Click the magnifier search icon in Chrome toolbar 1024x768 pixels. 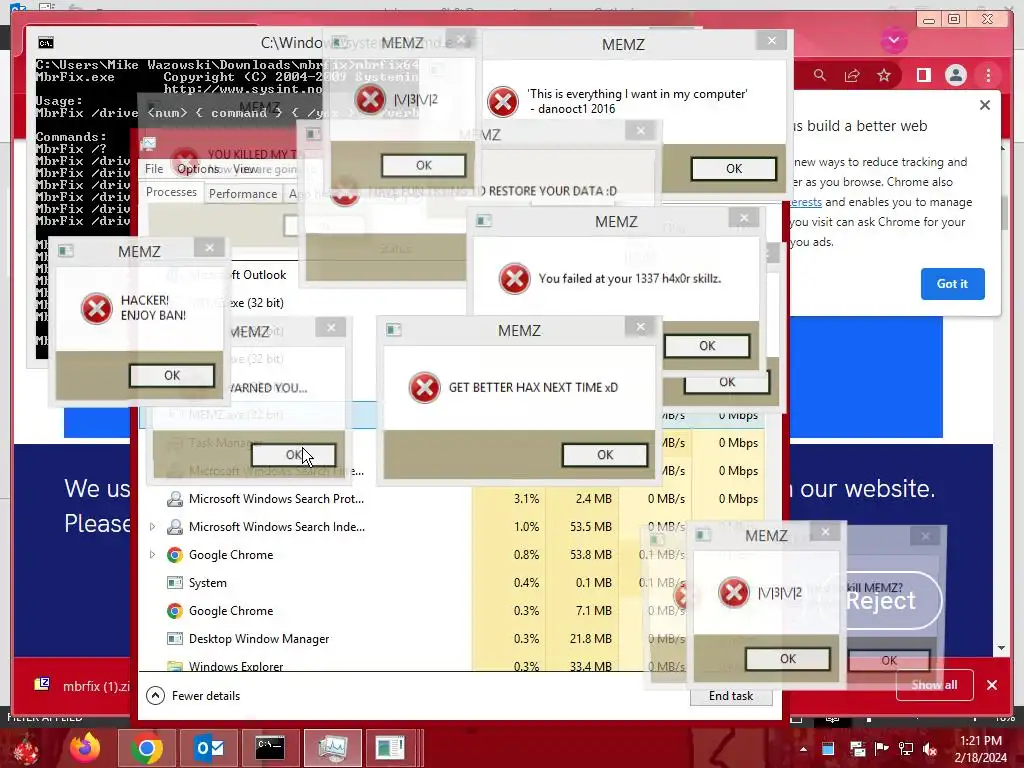(x=820, y=76)
